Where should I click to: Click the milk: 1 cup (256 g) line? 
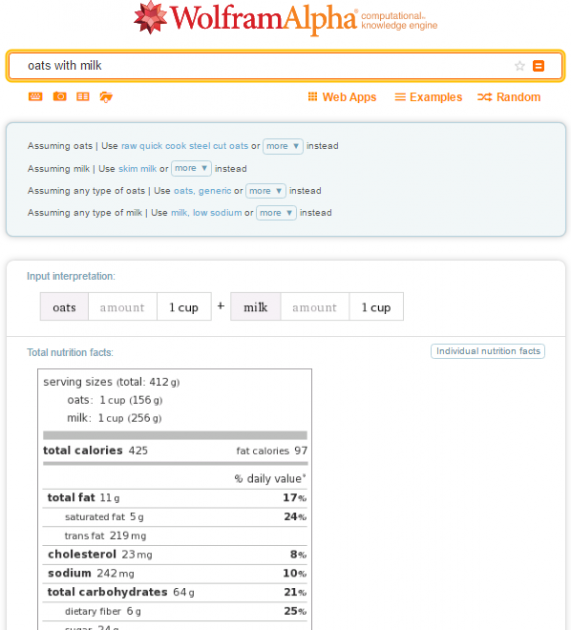click(114, 418)
